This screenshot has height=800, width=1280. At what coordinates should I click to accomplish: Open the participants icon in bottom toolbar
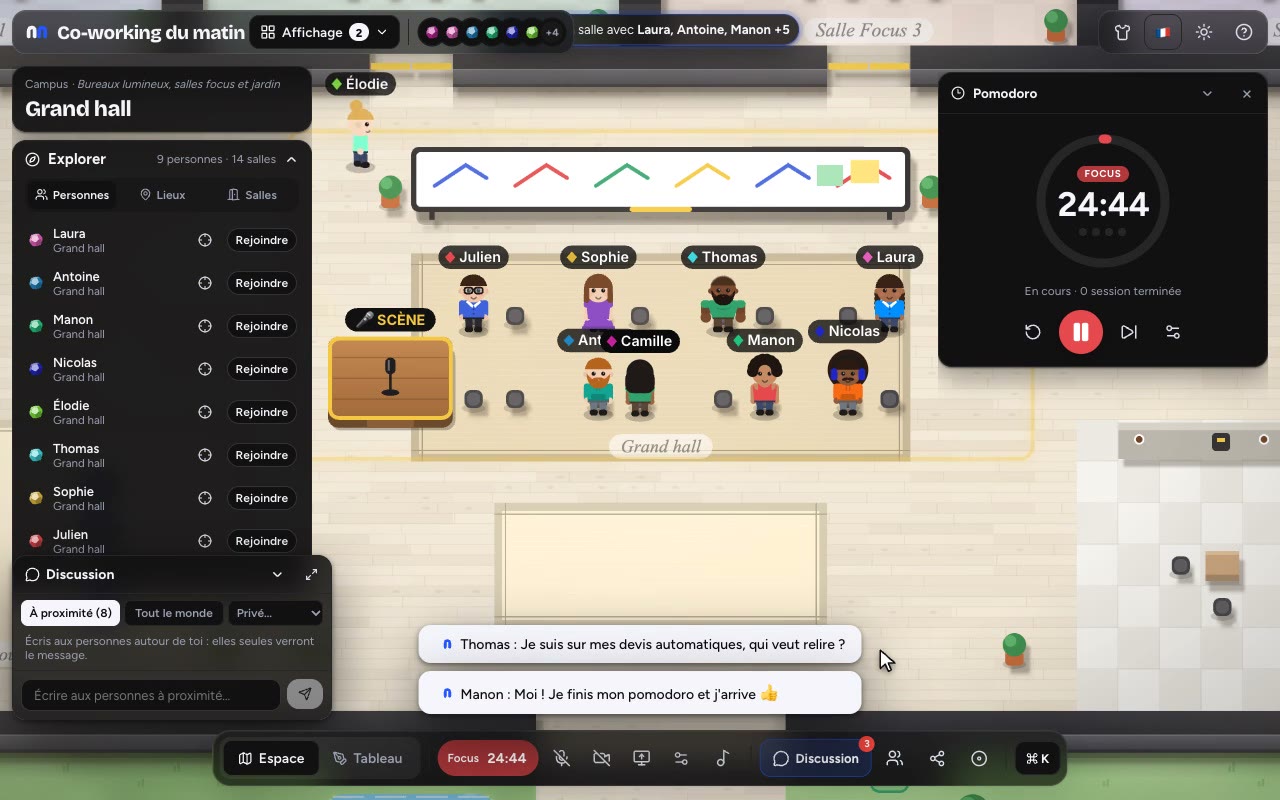click(895, 758)
